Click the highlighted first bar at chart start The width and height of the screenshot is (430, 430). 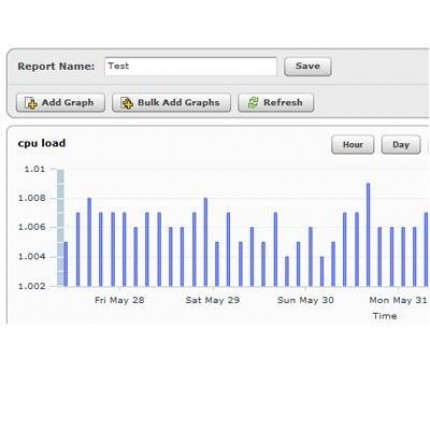click(60, 228)
